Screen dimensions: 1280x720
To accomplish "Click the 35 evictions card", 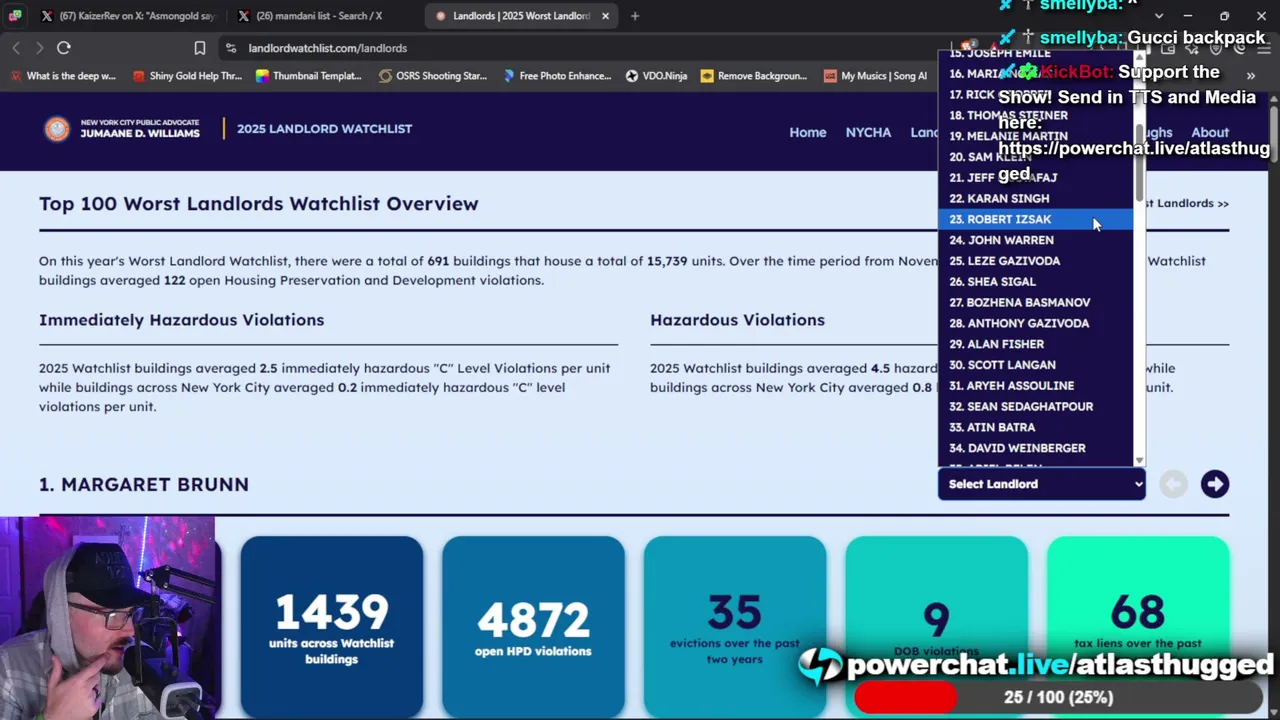I will [735, 627].
